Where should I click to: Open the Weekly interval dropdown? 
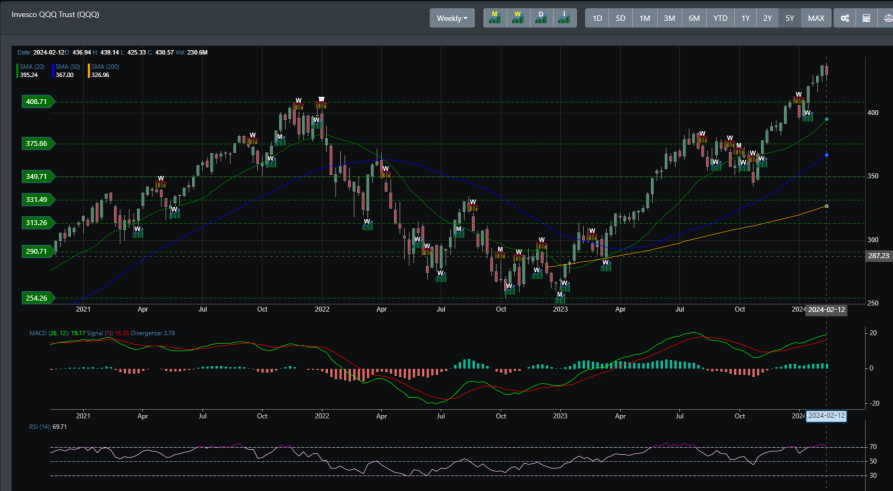(452, 18)
